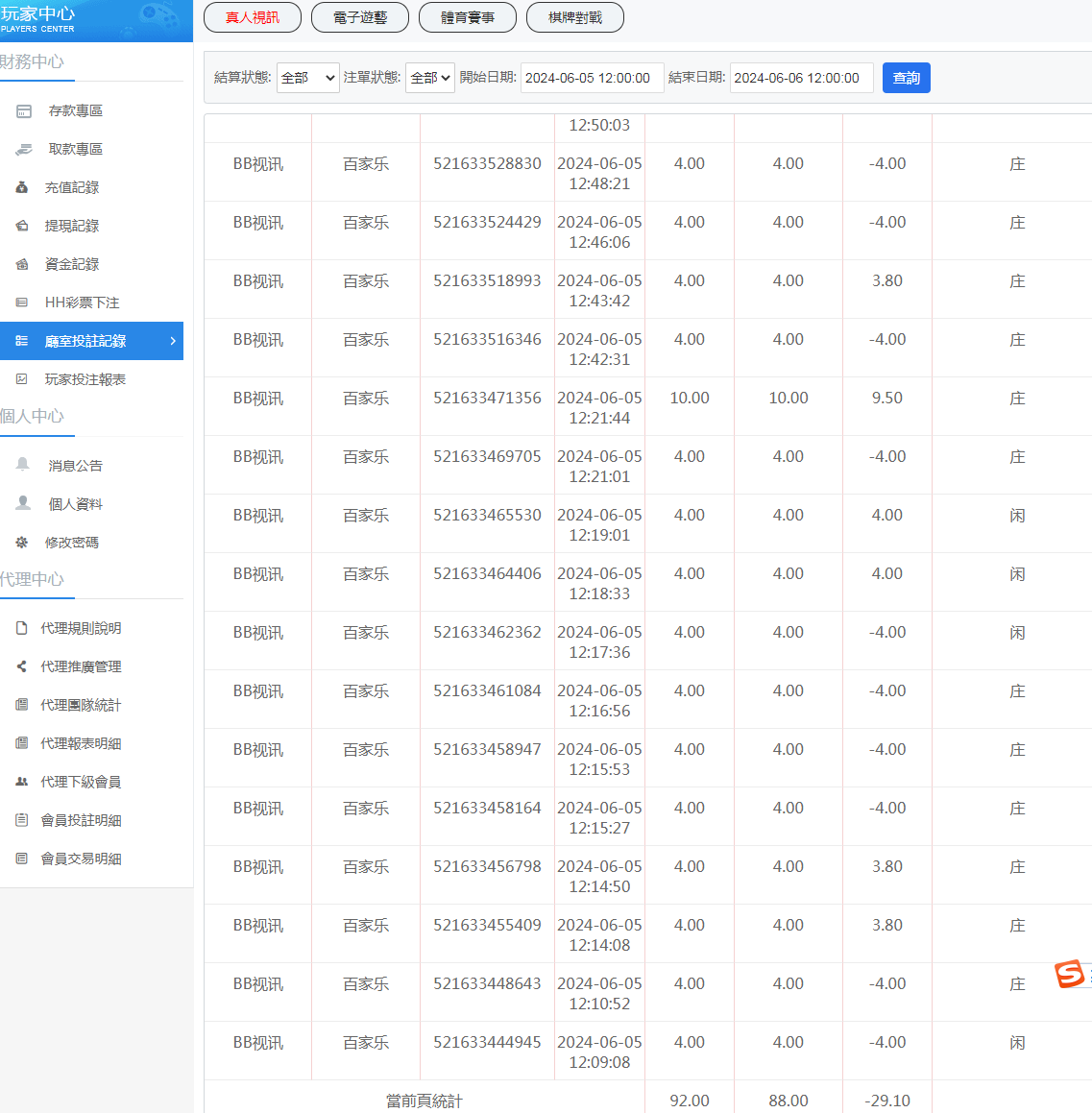This screenshot has width=1092, height=1113.
Task: Open the 玩家投注報表 link
Action: point(85,379)
